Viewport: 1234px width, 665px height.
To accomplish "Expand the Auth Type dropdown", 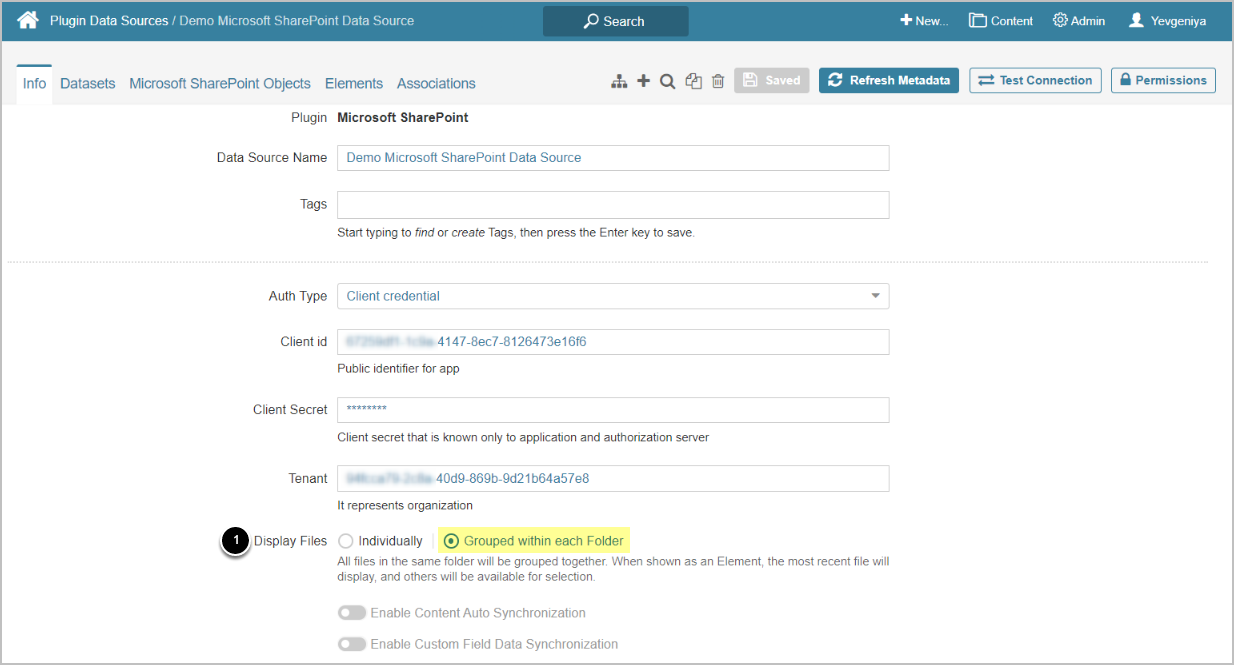I will (x=612, y=296).
